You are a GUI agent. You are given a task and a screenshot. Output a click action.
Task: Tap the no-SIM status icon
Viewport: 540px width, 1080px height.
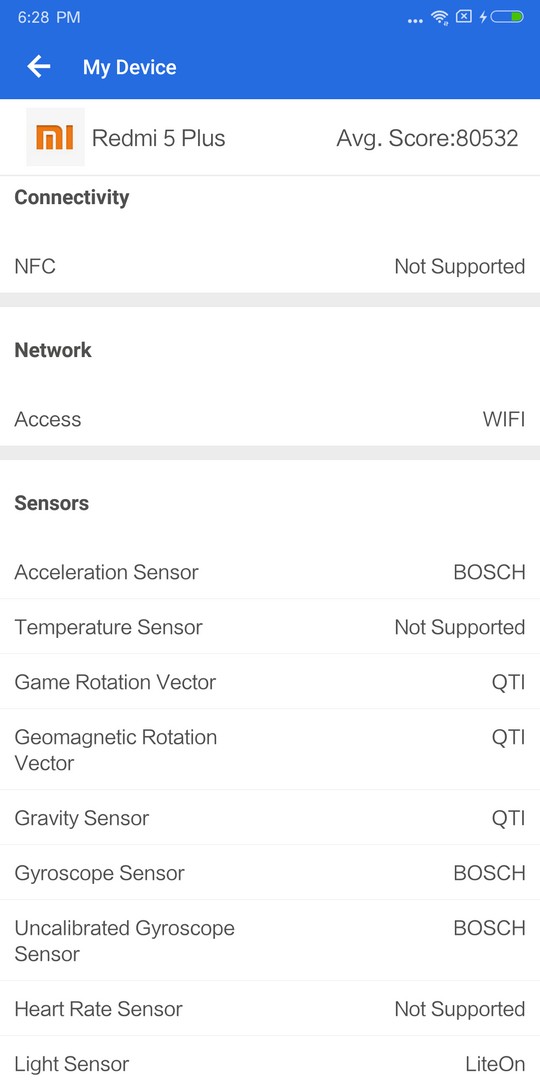(x=464, y=17)
